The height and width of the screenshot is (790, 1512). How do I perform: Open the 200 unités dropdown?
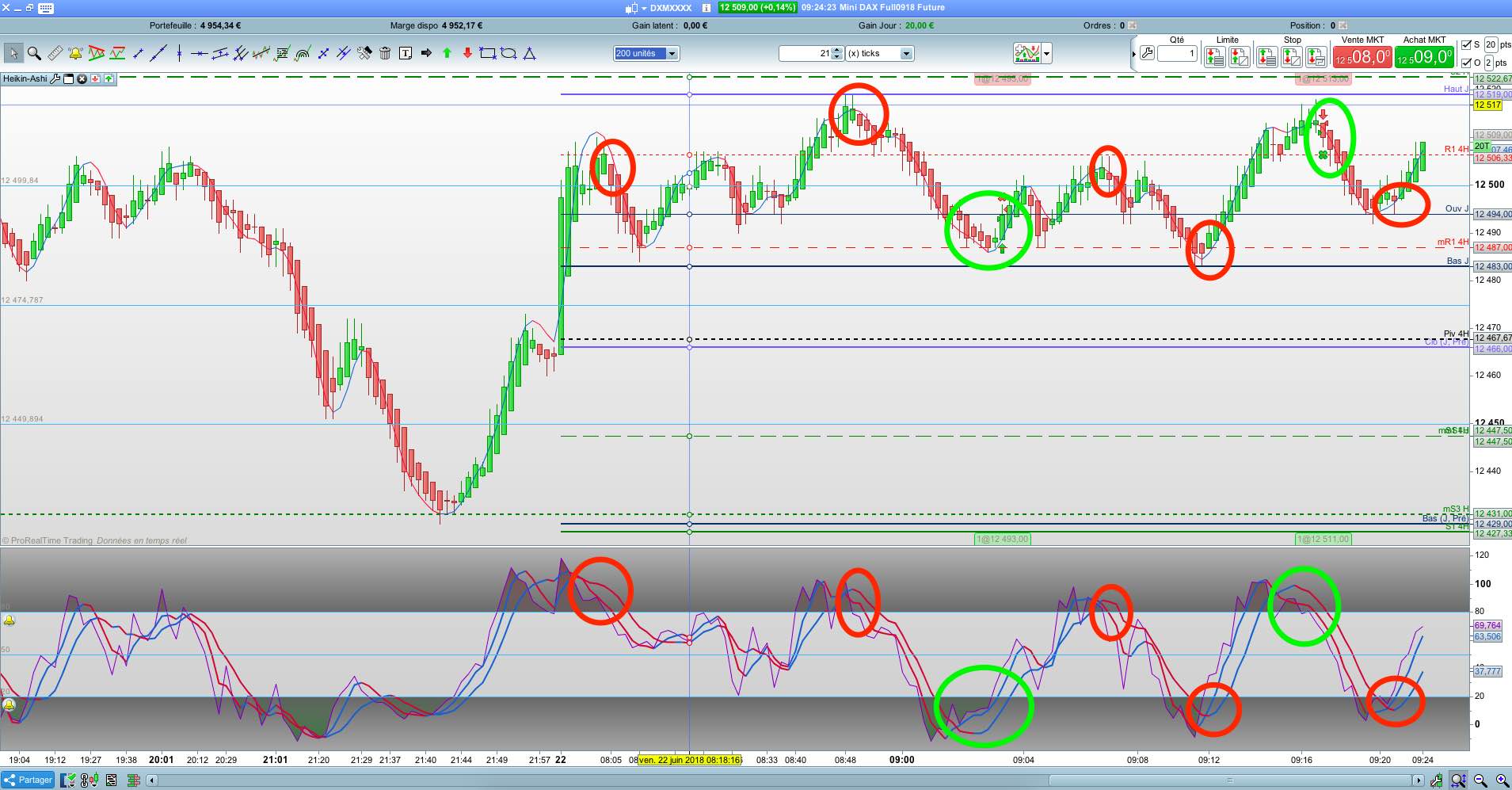[647, 53]
